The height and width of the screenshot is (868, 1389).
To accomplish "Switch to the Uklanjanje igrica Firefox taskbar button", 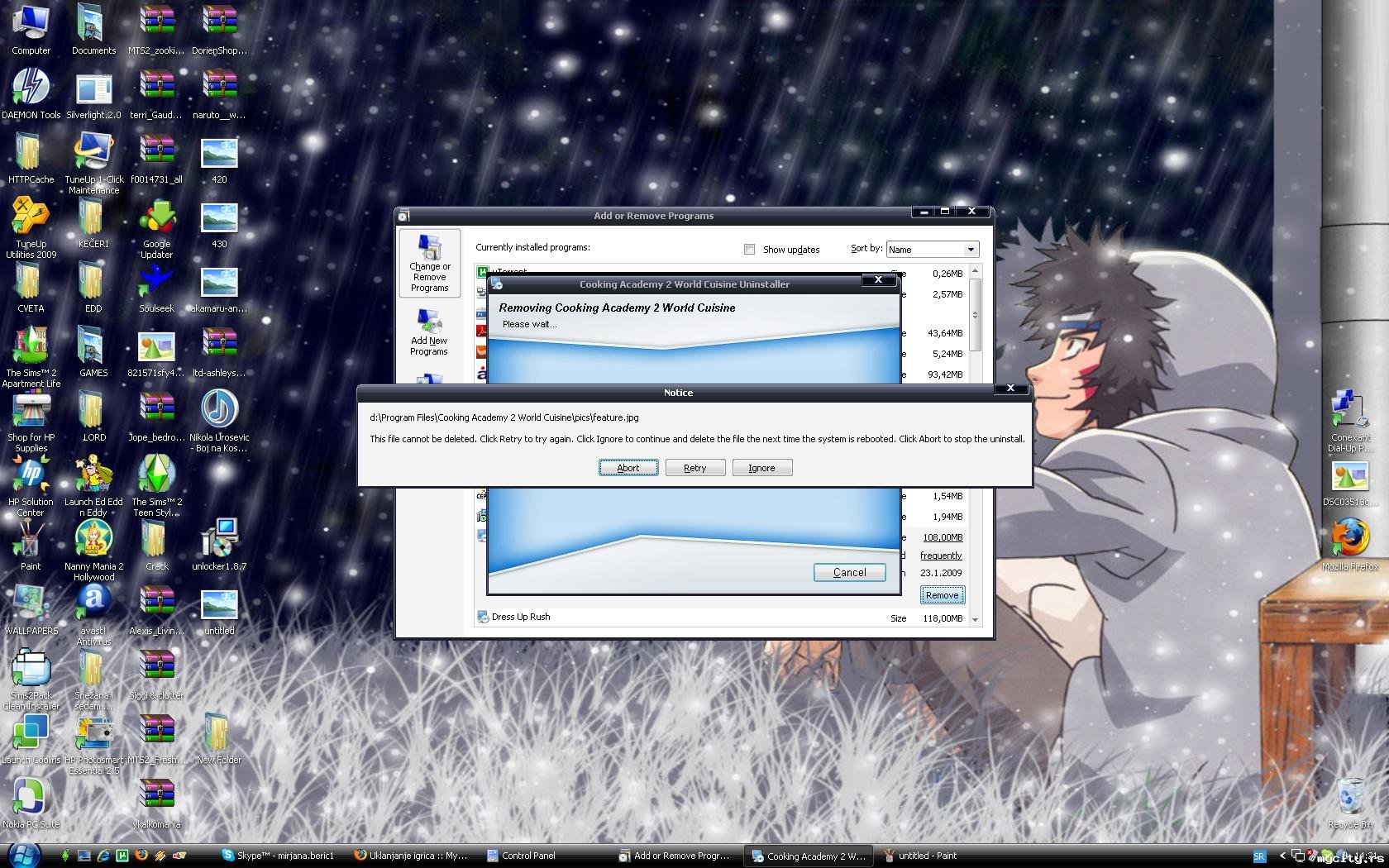I will tap(411, 856).
